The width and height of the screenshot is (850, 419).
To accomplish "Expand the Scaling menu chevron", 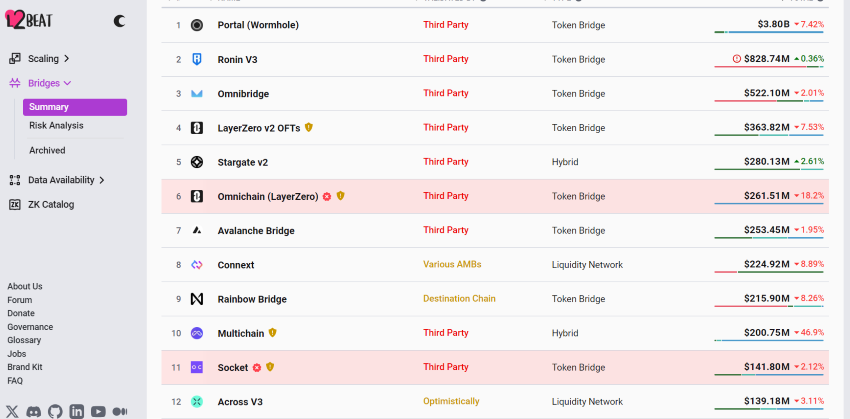I will click(66, 59).
